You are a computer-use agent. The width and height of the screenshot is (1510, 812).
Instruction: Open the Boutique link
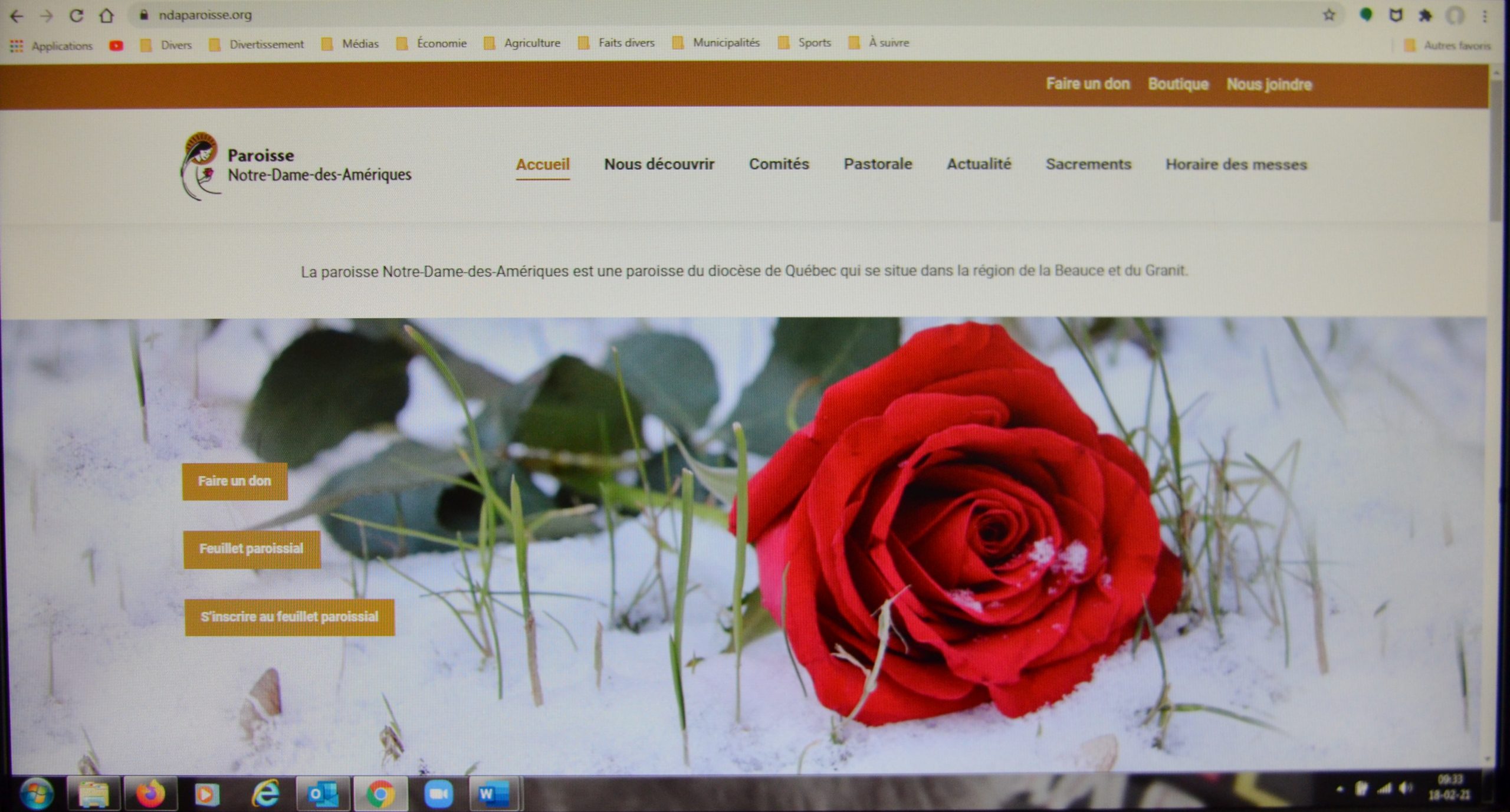(1178, 84)
